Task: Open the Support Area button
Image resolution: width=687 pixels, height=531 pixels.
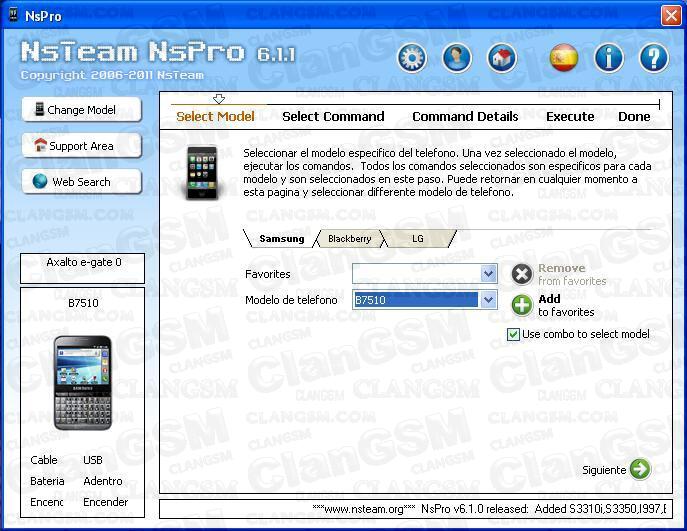Action: point(81,146)
